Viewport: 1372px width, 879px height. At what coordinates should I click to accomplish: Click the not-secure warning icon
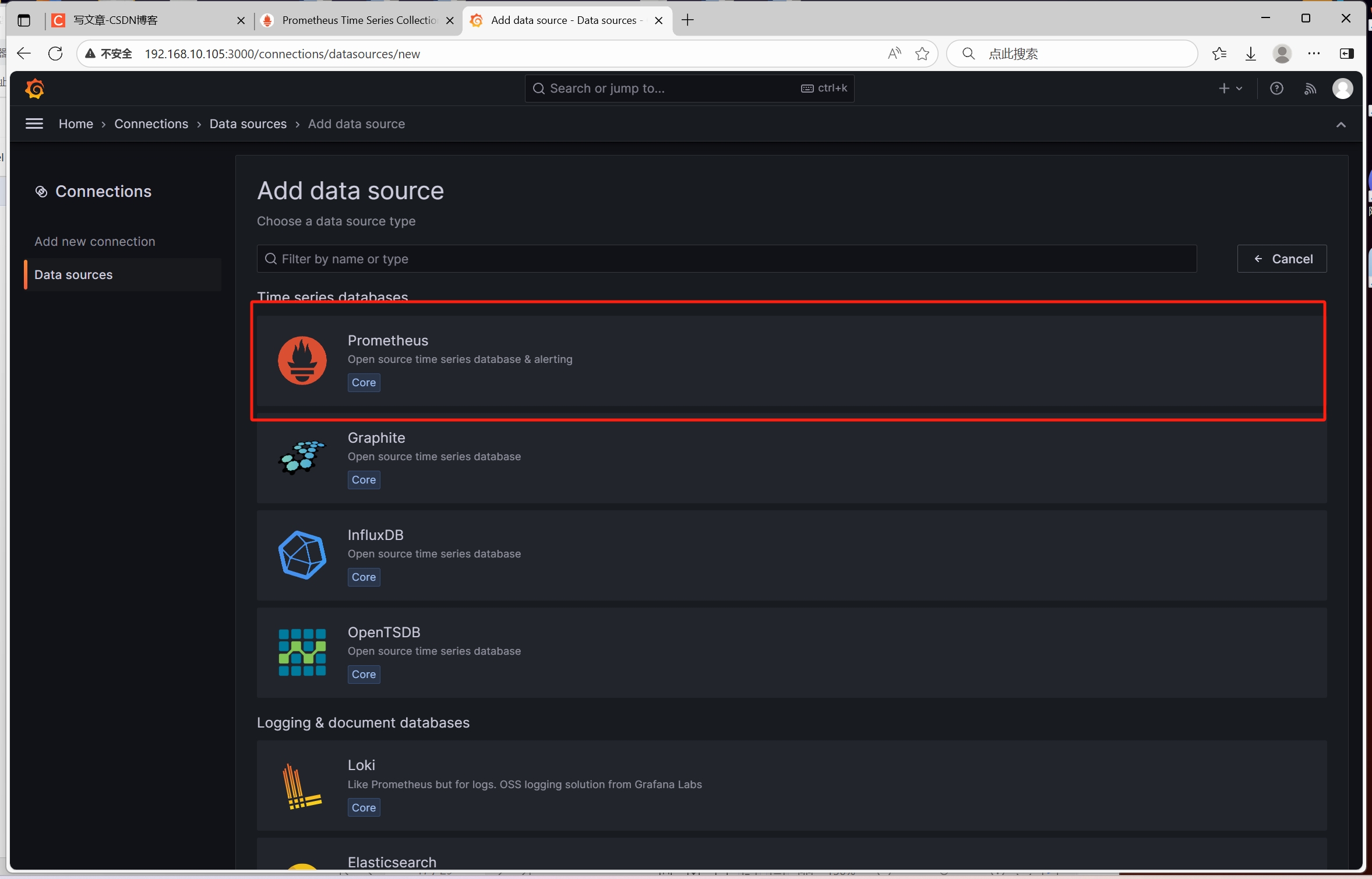90,54
